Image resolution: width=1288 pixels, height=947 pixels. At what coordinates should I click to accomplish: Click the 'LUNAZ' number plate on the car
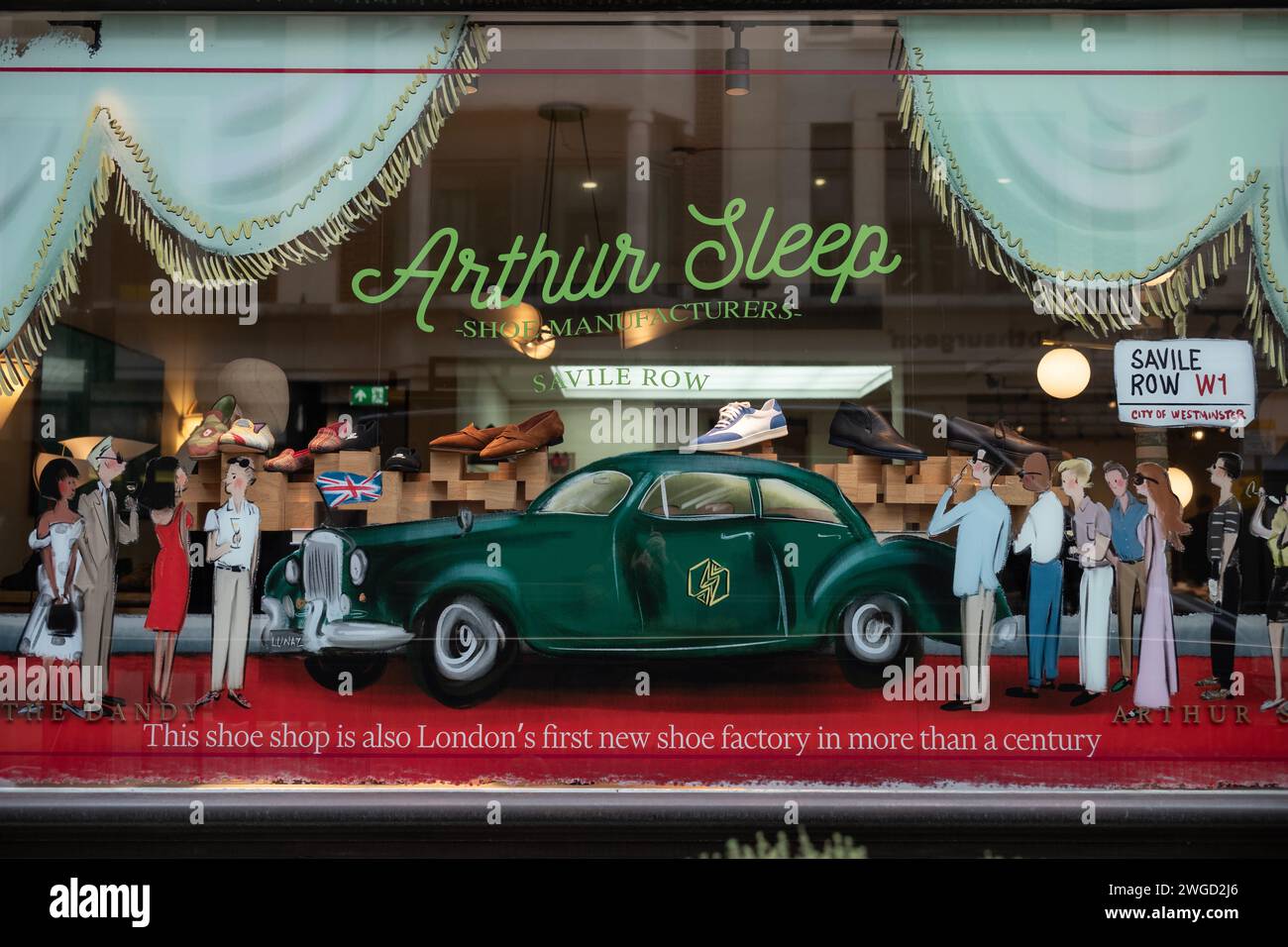click(x=286, y=641)
